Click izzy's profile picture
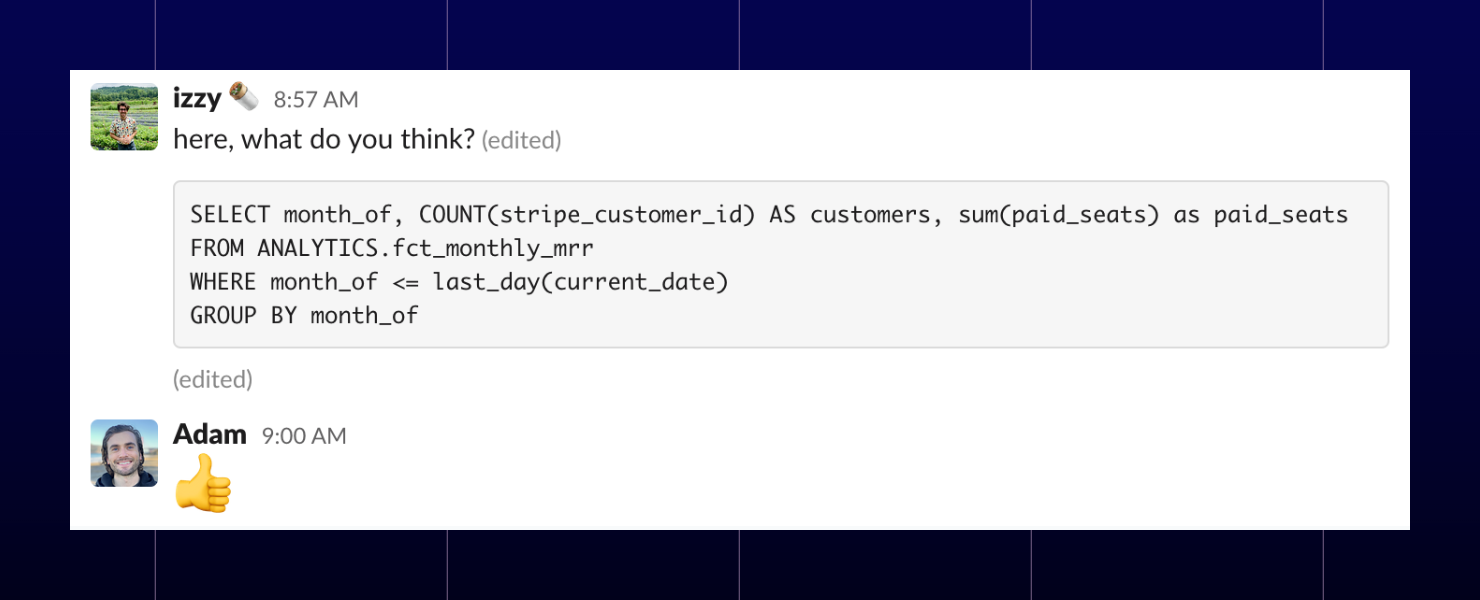Viewport: 1480px width, 600px height. (123, 116)
